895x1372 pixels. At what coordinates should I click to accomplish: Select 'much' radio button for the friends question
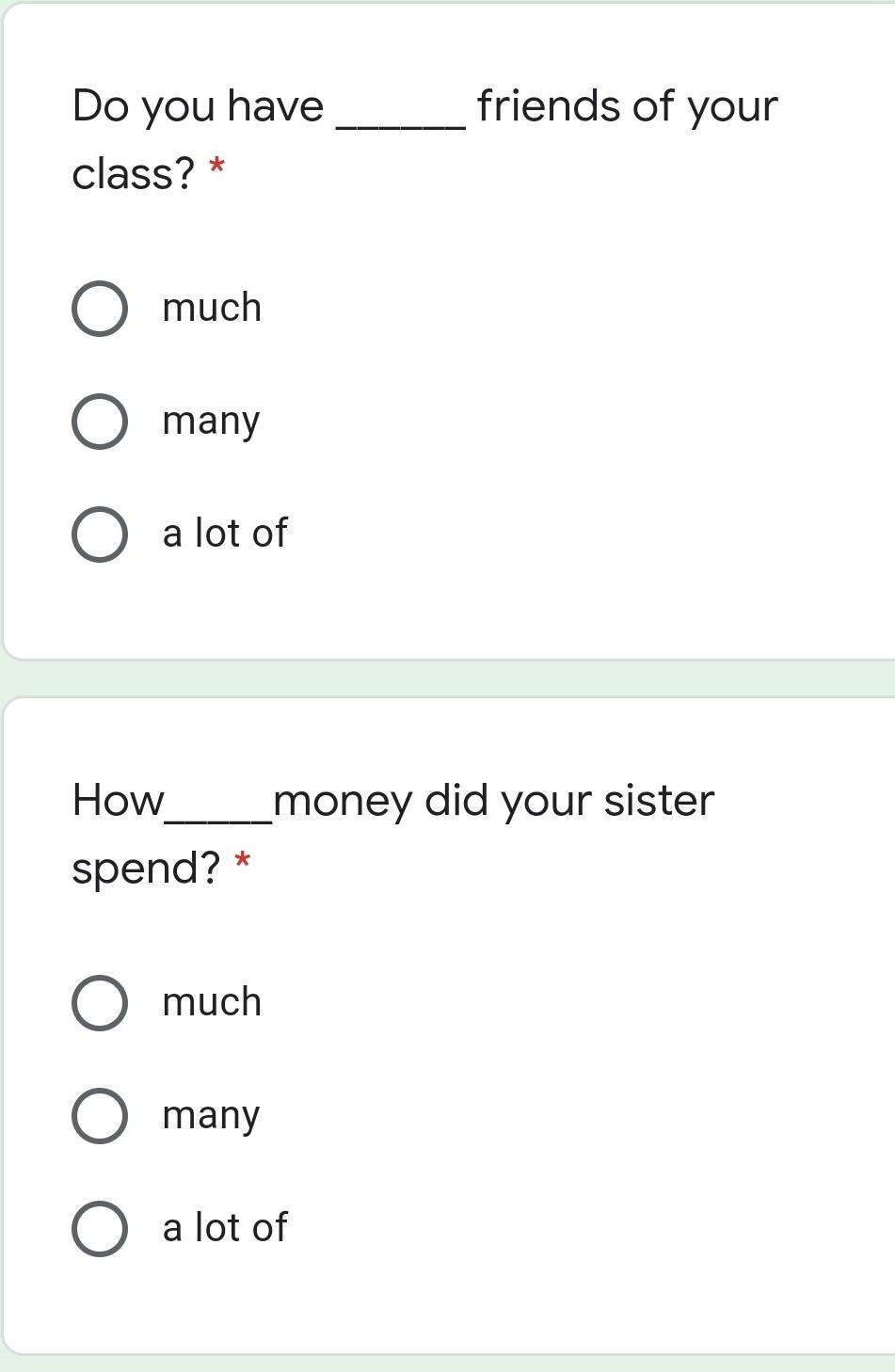(x=100, y=309)
